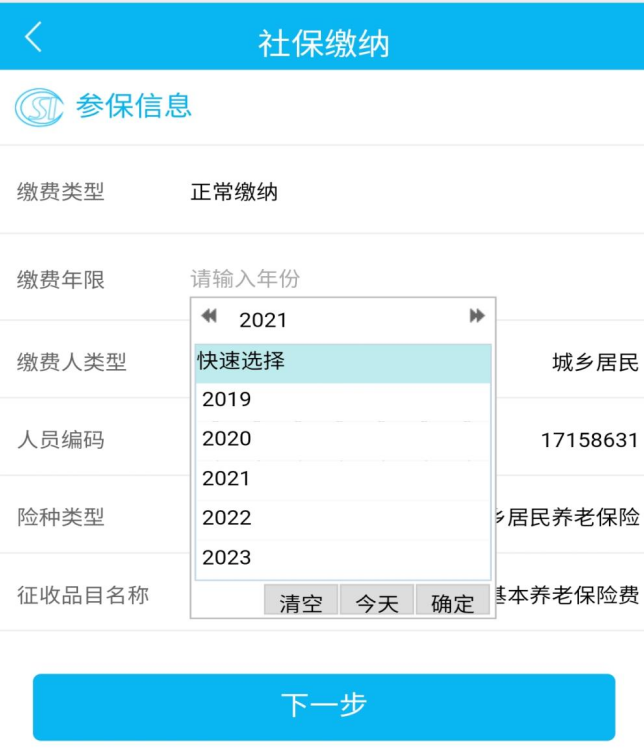Image resolution: width=644 pixels, height=753 pixels.
Task: Pick 2022 from quick select list
Action: coord(343,518)
